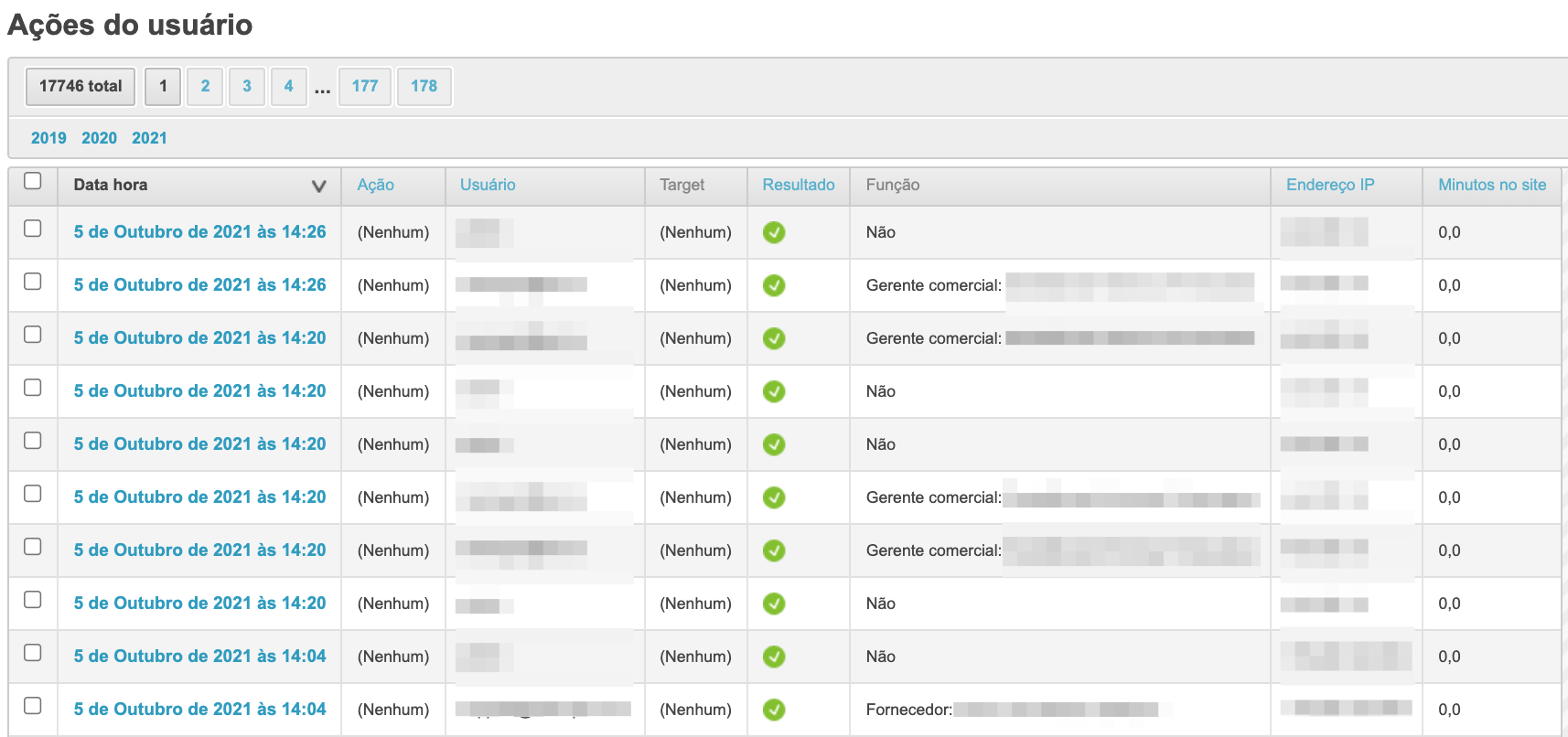Jump to page 178
1568x737 pixels.
pos(424,86)
